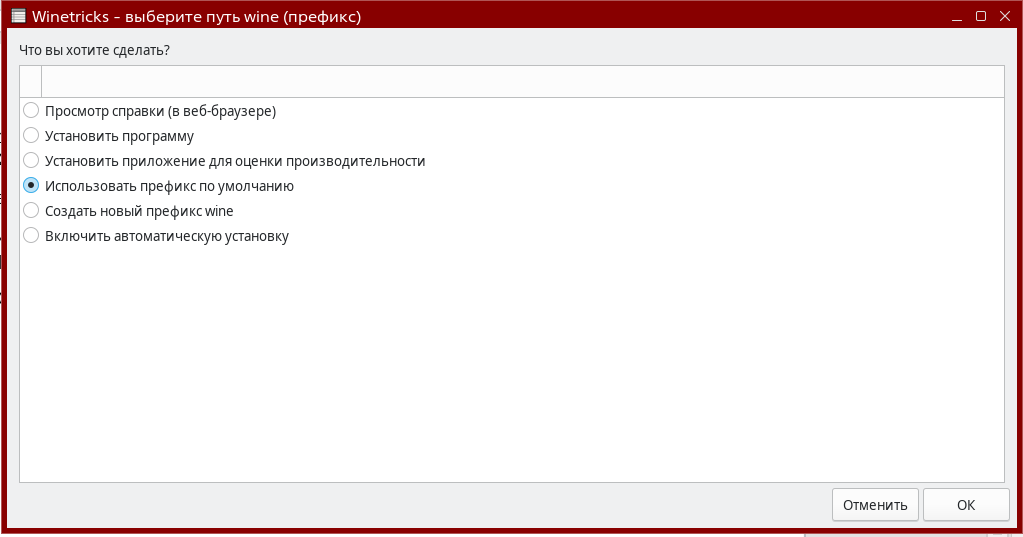Click the Winetricks window menu icon

click(x=18, y=16)
